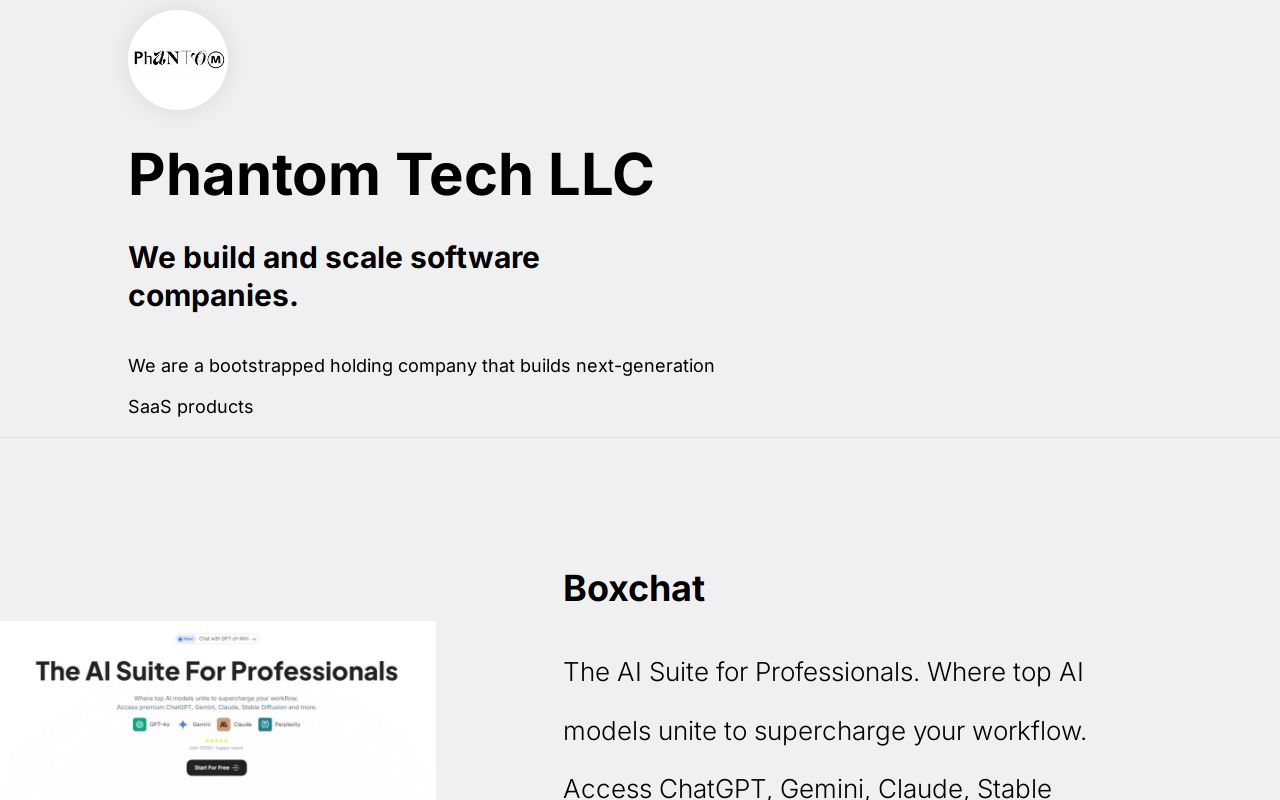Click the Phantom Tech LLC title
Screen dimensions: 1280x800
(391, 174)
